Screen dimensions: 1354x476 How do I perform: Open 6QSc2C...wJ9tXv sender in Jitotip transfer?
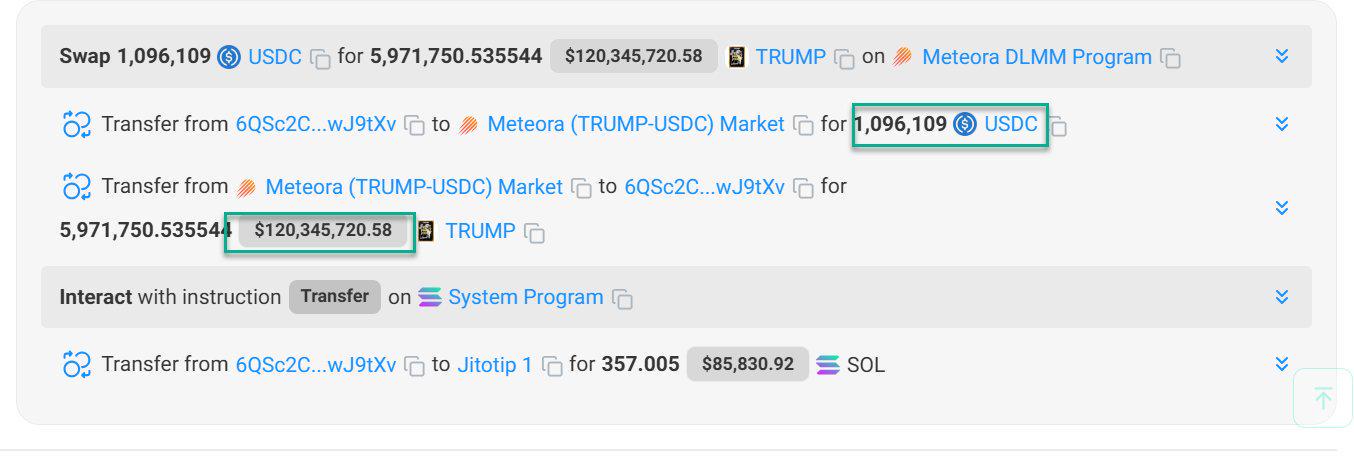tap(316, 365)
